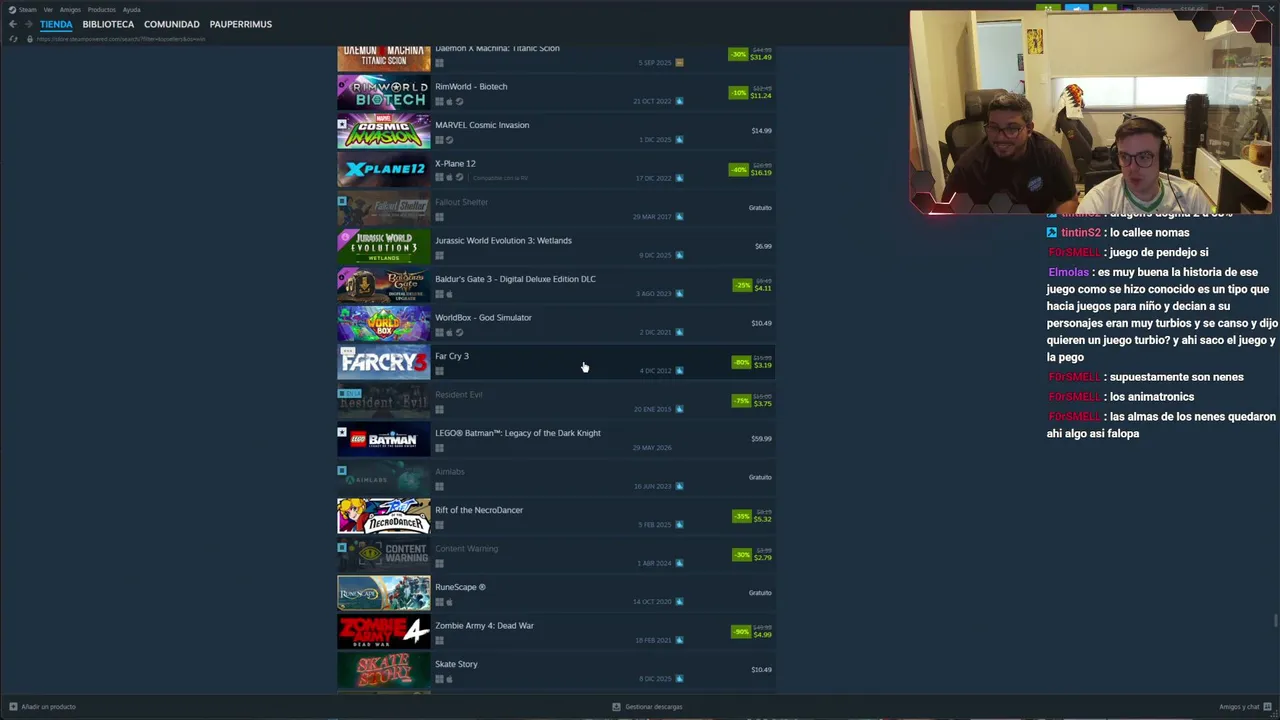Click MARVEL Cosmic Invasion review thumbs-up icon
Viewport: 1280px width, 720px height.
click(x=679, y=140)
